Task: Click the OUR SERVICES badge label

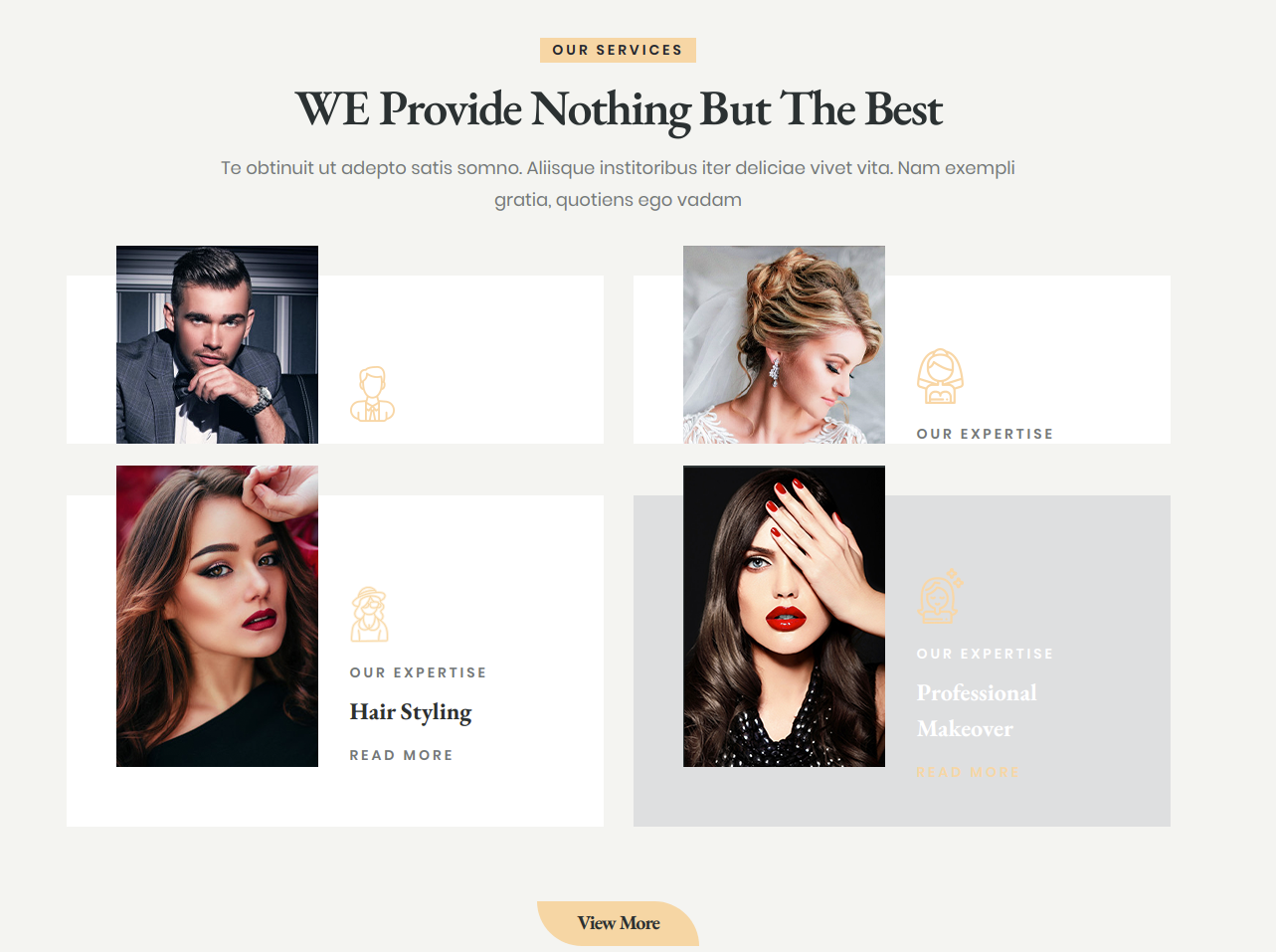Action: coord(618,50)
